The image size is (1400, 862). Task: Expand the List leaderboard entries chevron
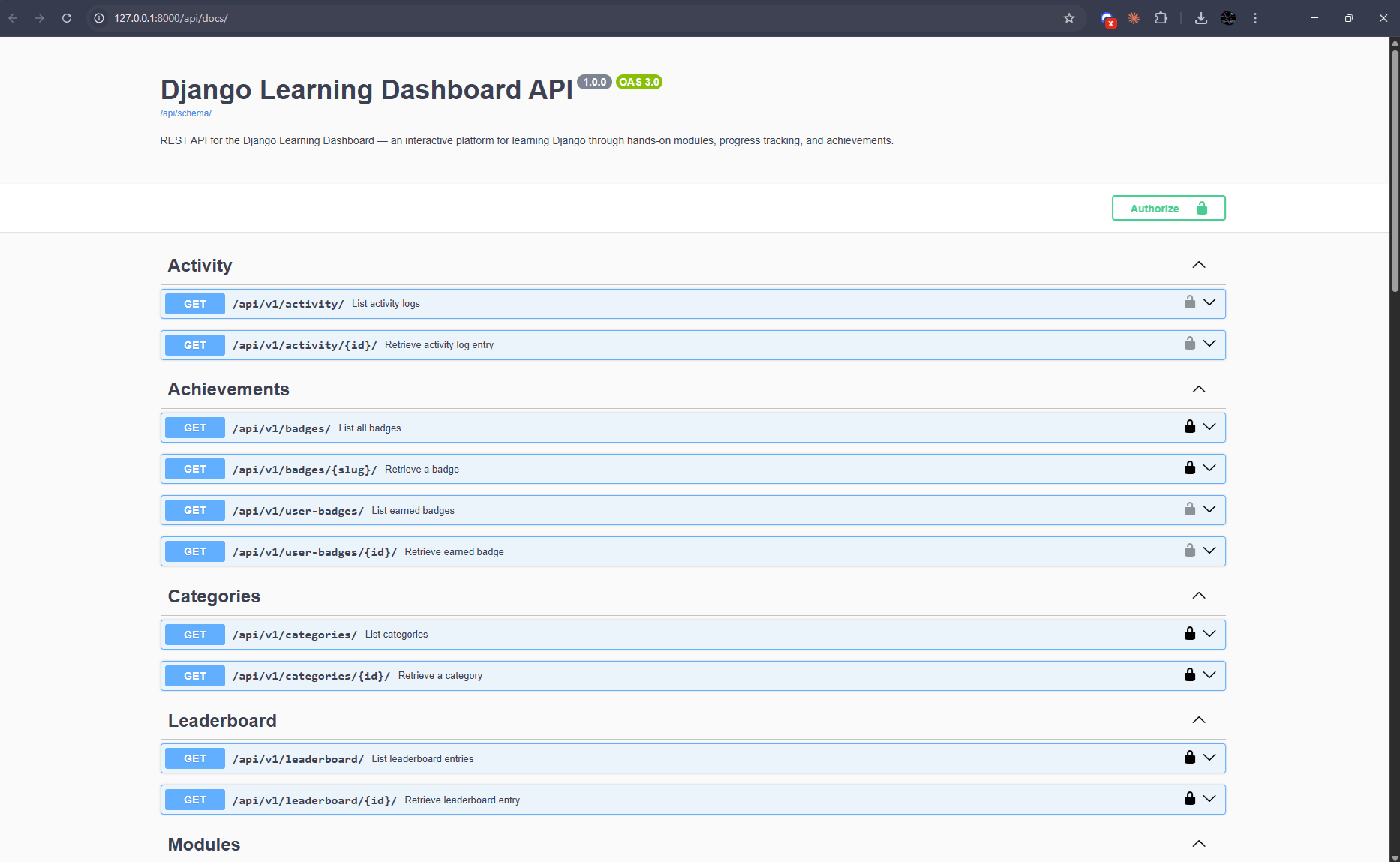pos(1209,758)
